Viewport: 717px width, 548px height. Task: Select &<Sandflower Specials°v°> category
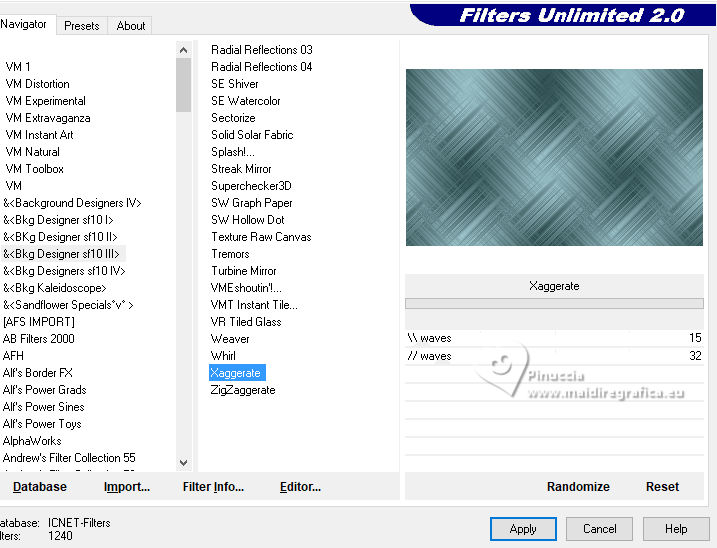[68, 305]
